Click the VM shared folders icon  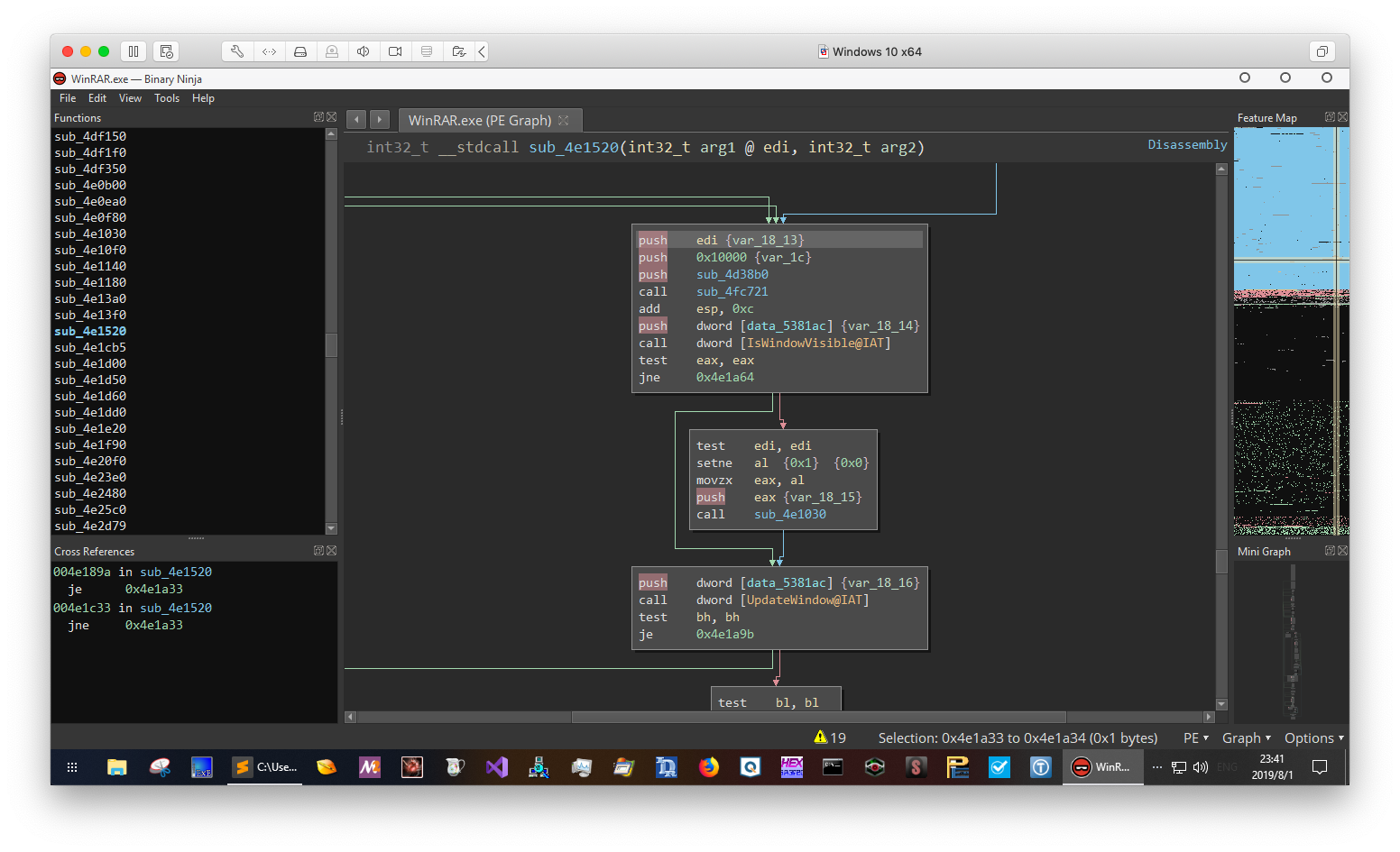pyautogui.click(x=458, y=51)
